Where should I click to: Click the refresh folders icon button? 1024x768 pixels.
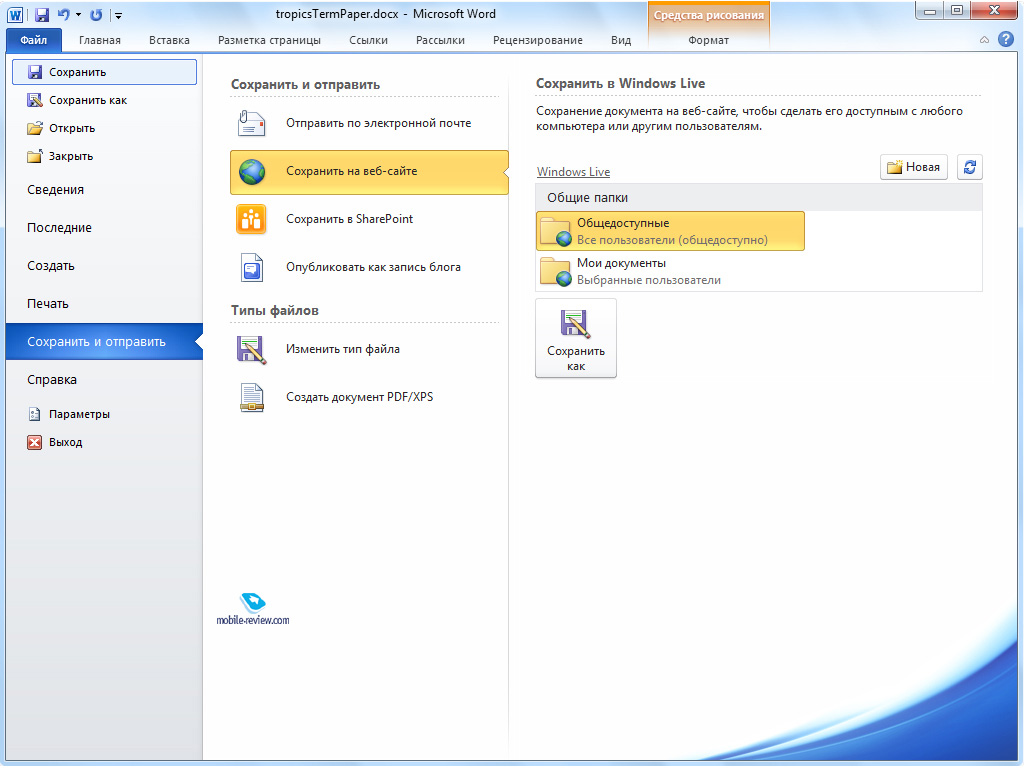[970, 167]
